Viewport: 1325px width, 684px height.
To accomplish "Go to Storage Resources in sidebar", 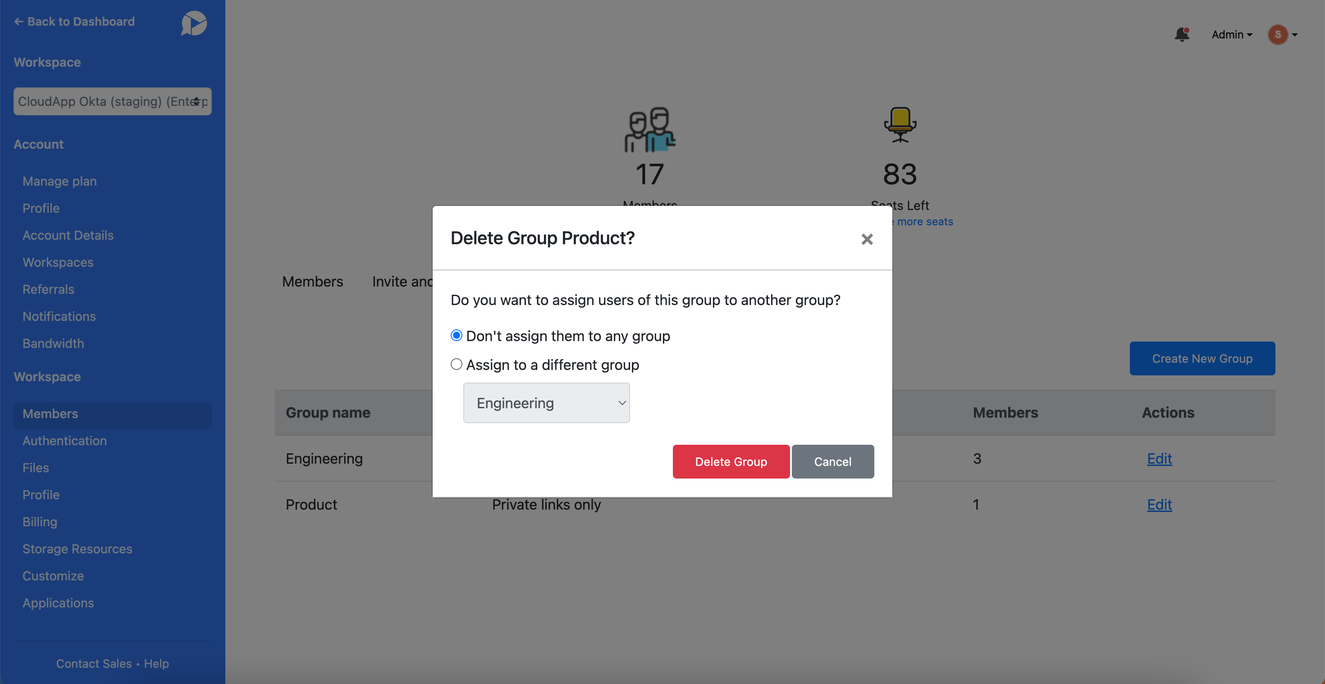I will click(77, 549).
